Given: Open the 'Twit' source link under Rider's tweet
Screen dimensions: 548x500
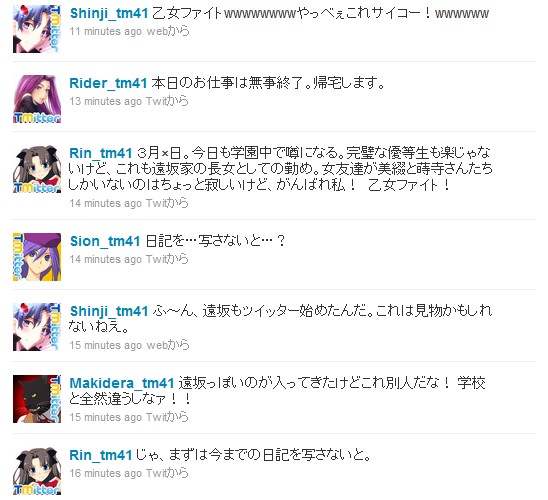Looking at the screenshot, I should point(155,101).
